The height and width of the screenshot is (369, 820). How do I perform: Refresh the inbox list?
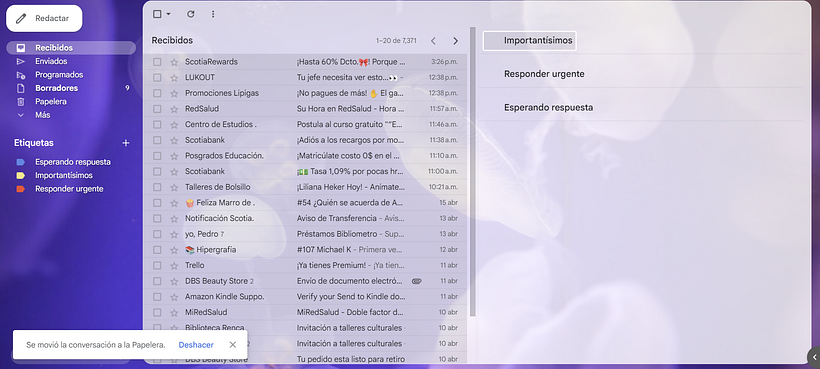(x=190, y=14)
